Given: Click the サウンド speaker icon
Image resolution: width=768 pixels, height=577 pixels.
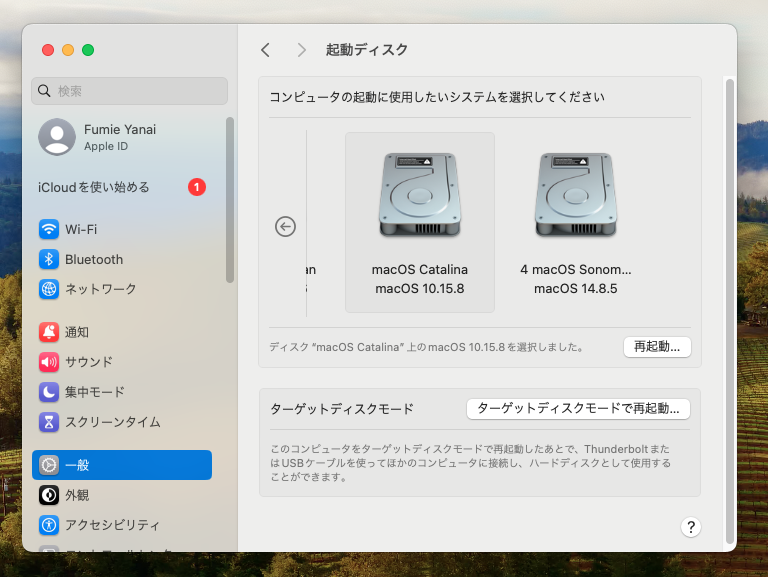Looking at the screenshot, I should 49,362.
